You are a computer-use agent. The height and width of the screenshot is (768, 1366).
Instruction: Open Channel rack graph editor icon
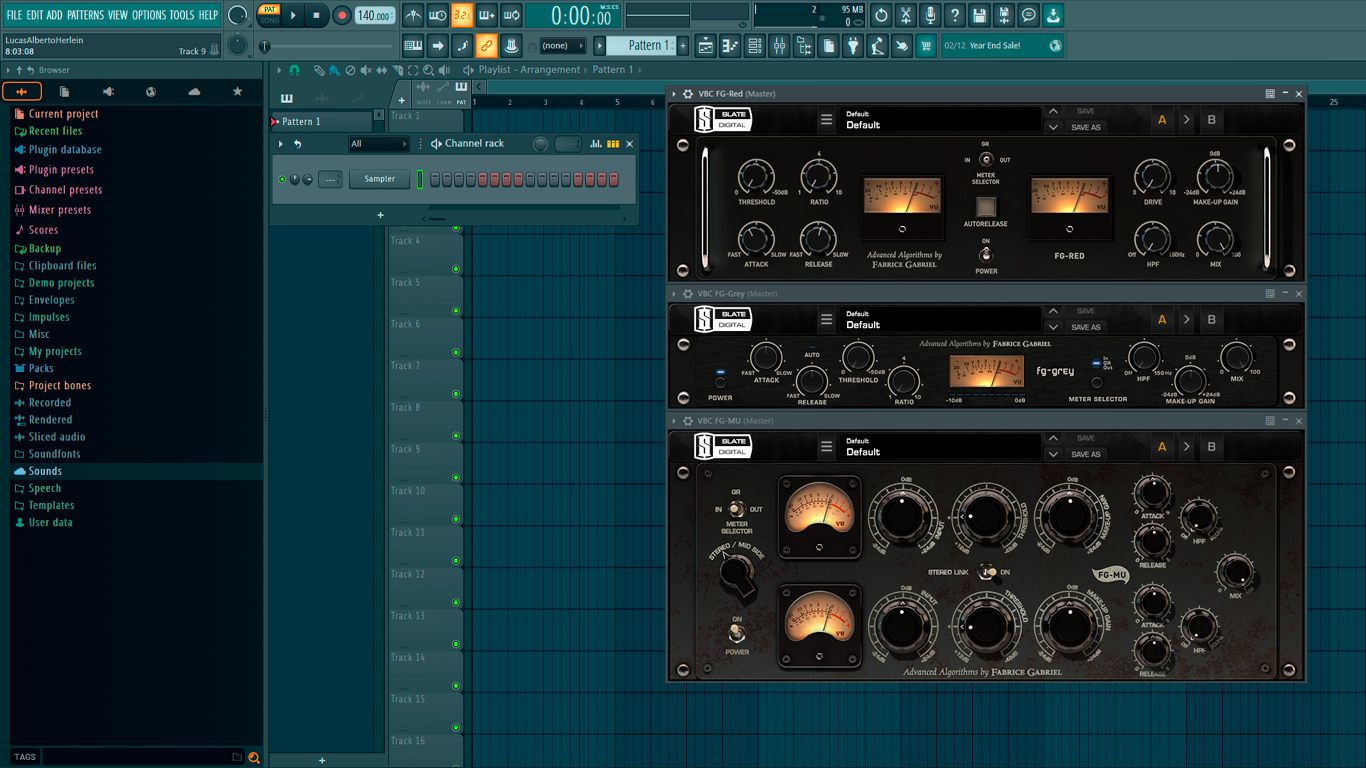[596, 144]
